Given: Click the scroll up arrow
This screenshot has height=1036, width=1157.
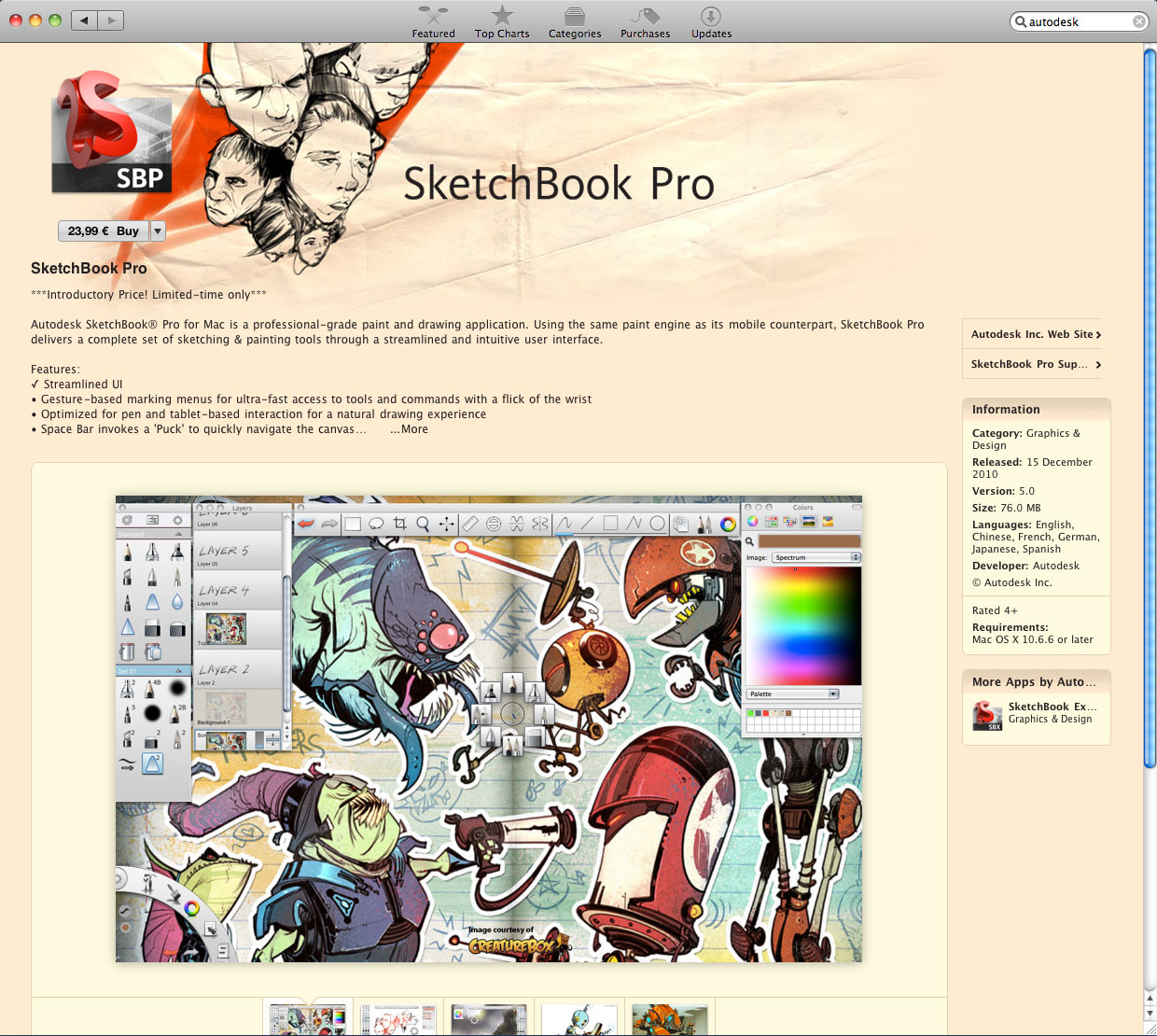Looking at the screenshot, I should [1150, 999].
